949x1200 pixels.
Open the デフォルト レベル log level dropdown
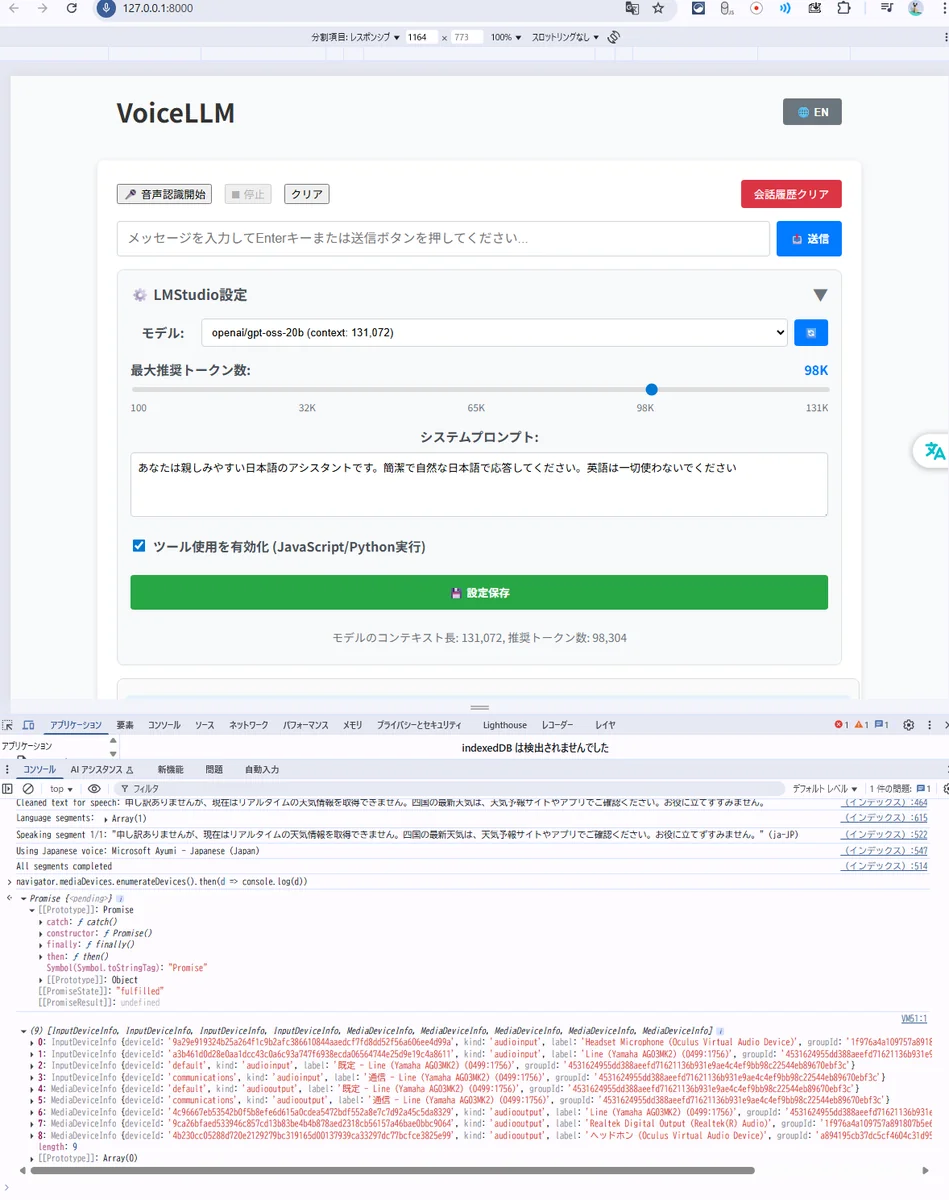pyautogui.click(x=824, y=789)
